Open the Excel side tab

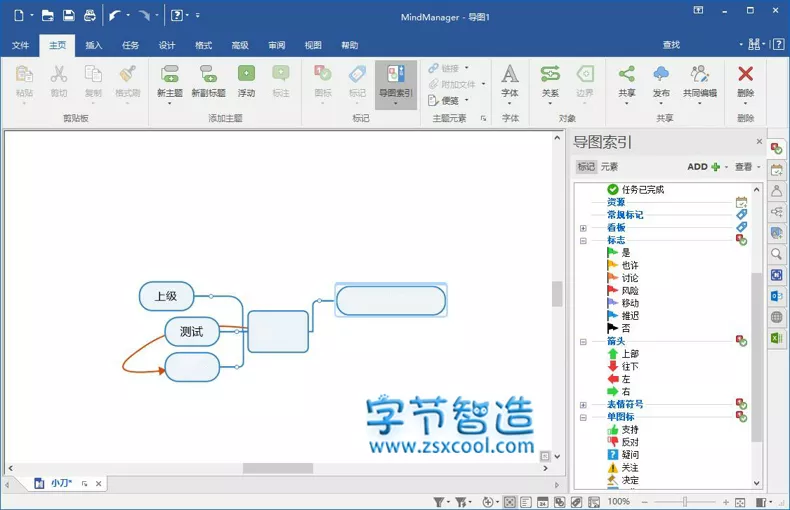pos(777,338)
